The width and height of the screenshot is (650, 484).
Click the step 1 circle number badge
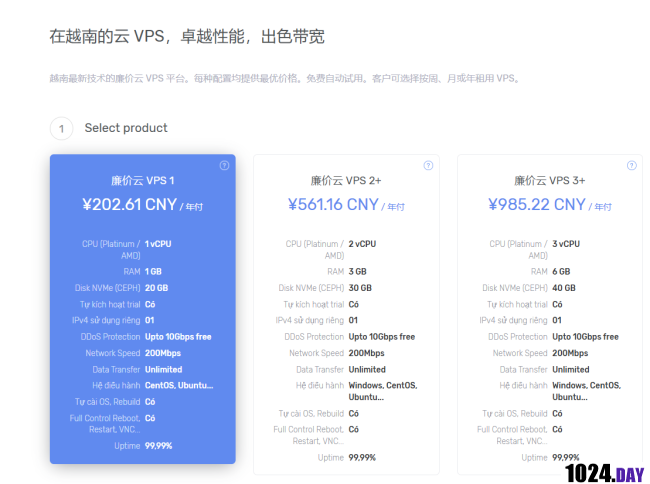tap(61, 128)
